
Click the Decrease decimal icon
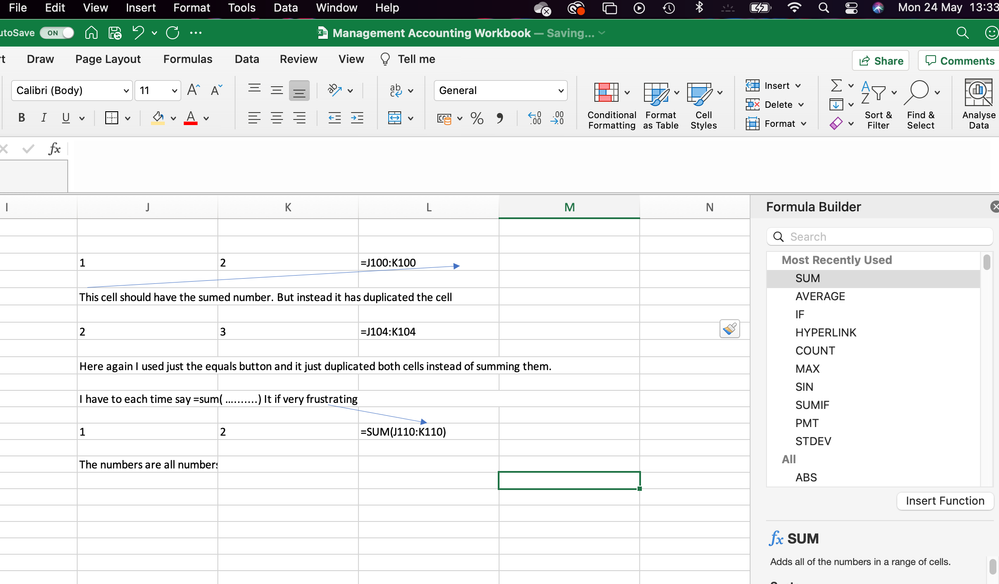[557, 118]
